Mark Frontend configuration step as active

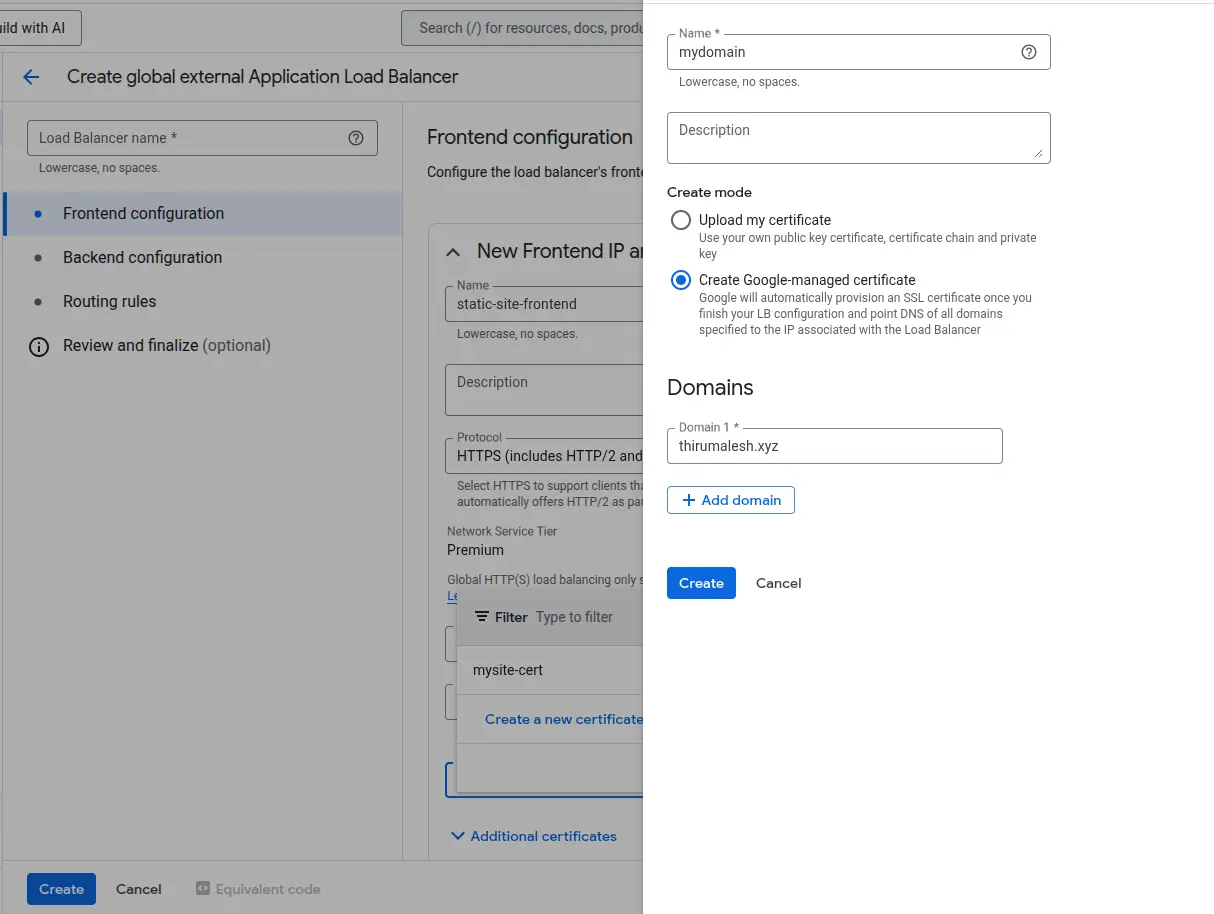[x=145, y=213]
